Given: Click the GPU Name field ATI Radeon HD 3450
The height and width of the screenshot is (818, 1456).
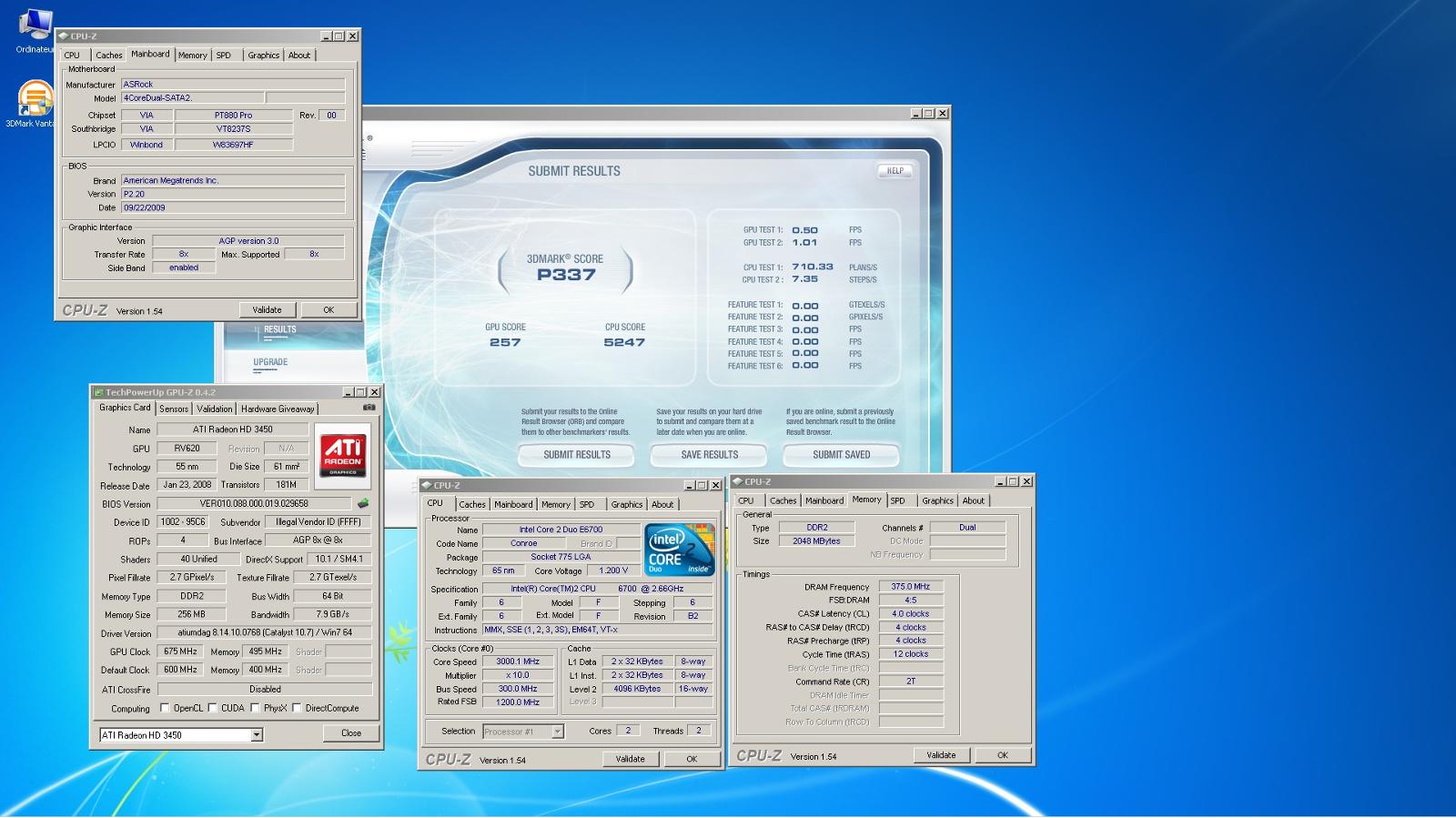Looking at the screenshot, I should click(233, 429).
